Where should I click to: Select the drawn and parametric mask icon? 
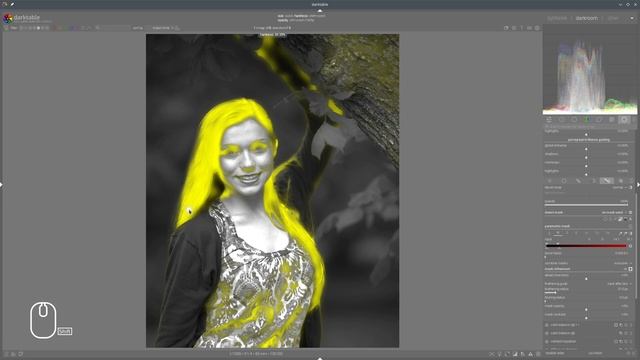coord(607,181)
